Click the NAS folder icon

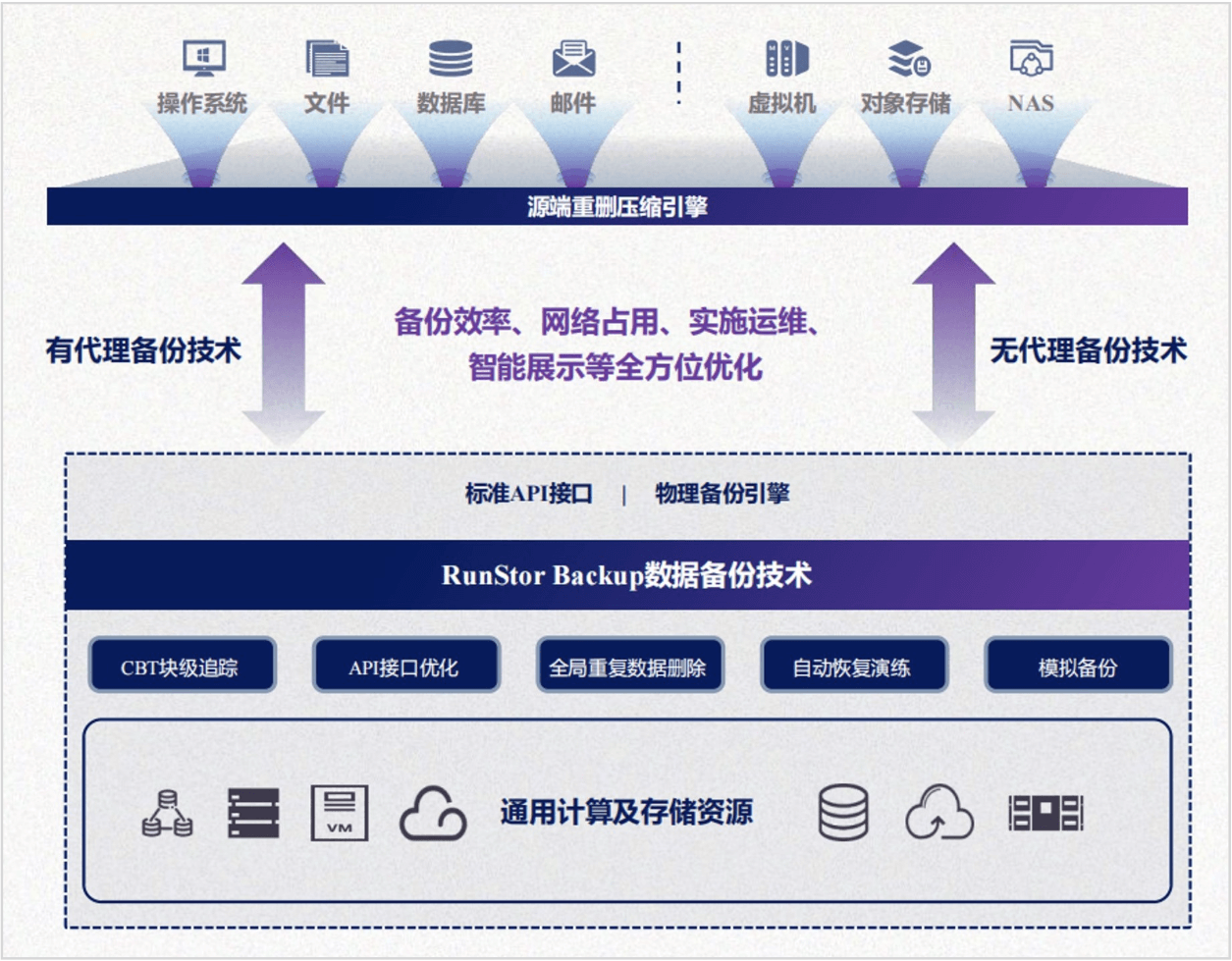pos(1031,59)
